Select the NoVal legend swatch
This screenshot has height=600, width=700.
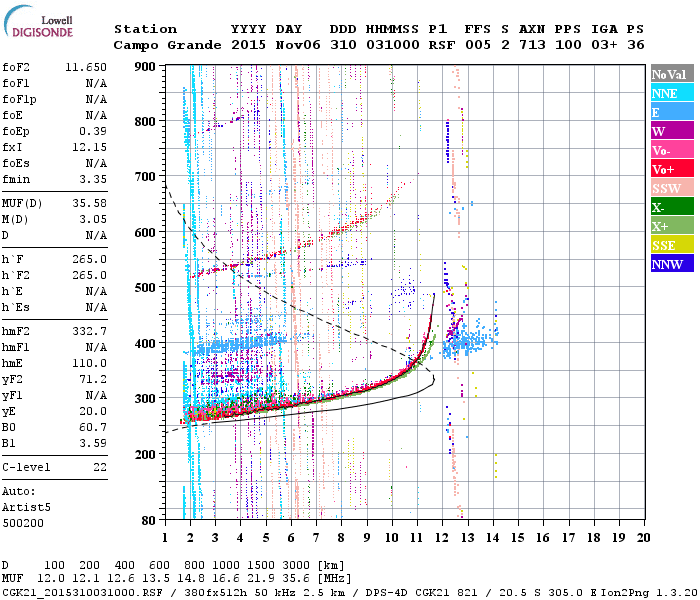[672, 74]
